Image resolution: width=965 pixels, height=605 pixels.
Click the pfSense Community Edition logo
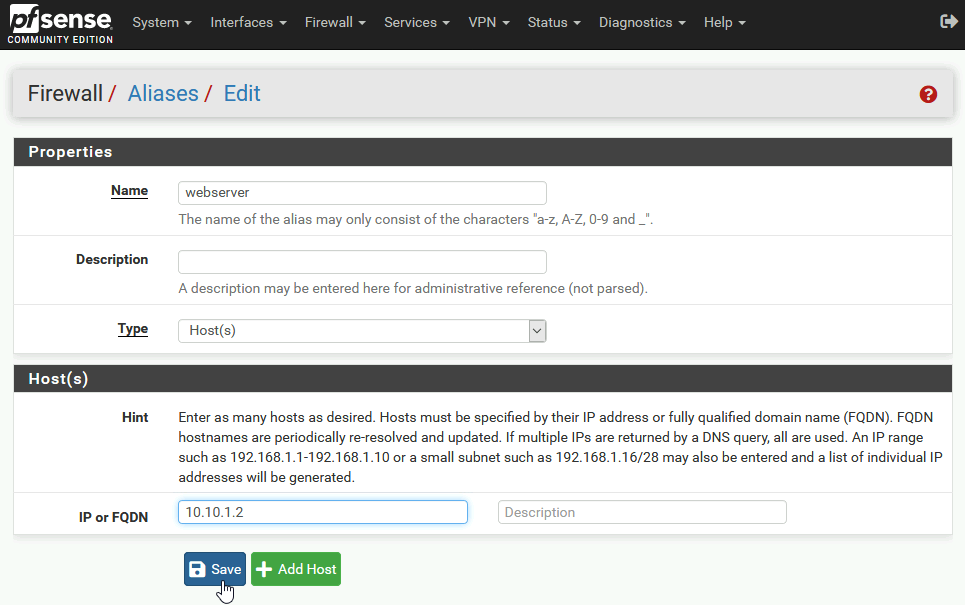60,24
